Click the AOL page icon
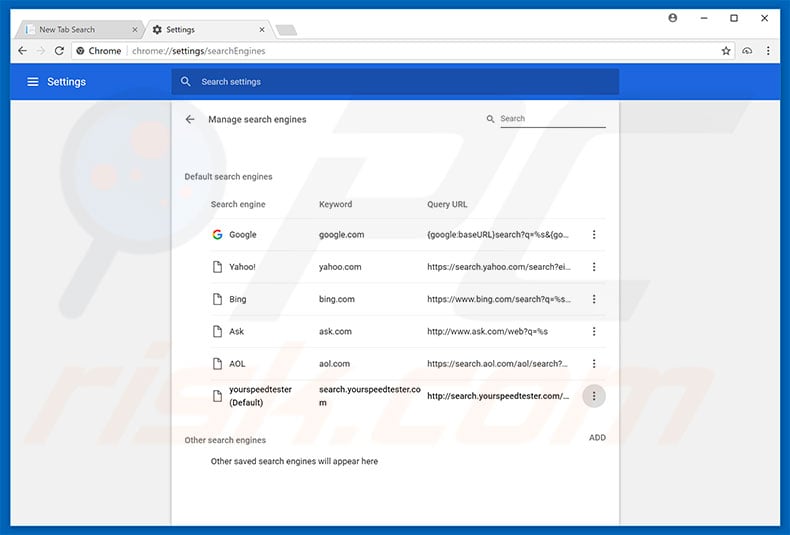This screenshot has width=790, height=535. click(x=217, y=363)
